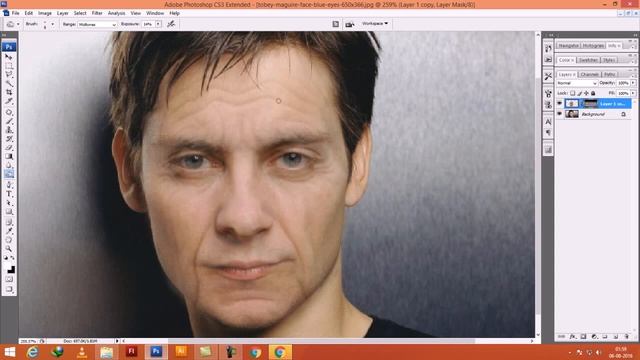Select the Pen tool

click(9, 185)
